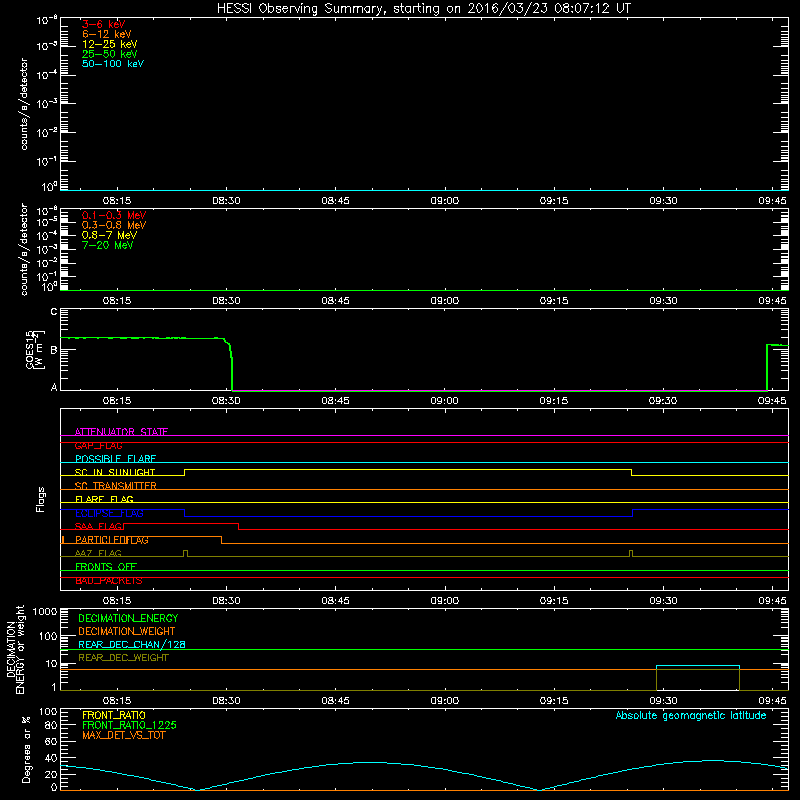This screenshot has height=800, width=800.
Task: Click the GOES flux rise near 09:45
Action: click(x=767, y=367)
